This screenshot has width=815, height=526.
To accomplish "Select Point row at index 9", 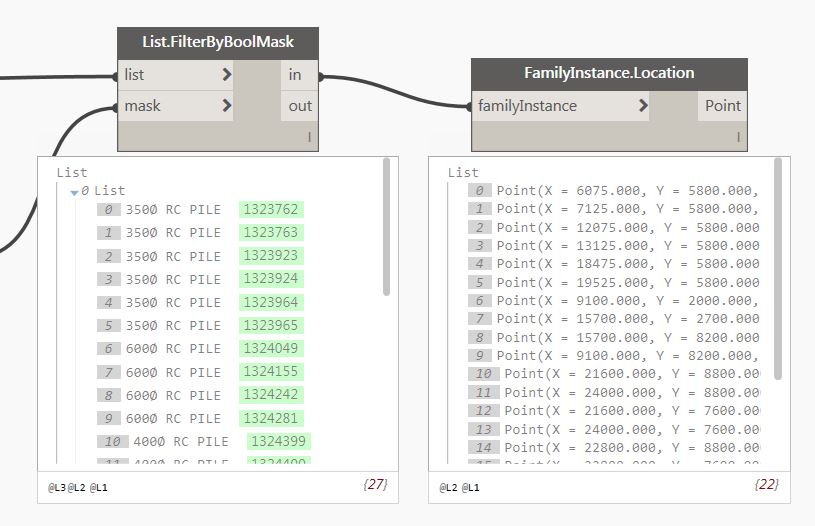I will (x=613, y=356).
